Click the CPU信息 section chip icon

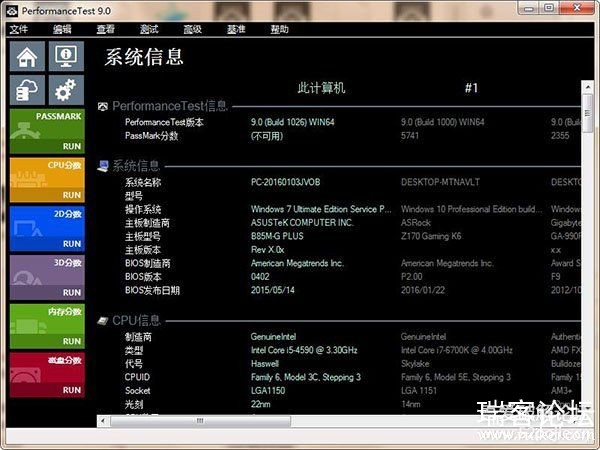[103, 321]
